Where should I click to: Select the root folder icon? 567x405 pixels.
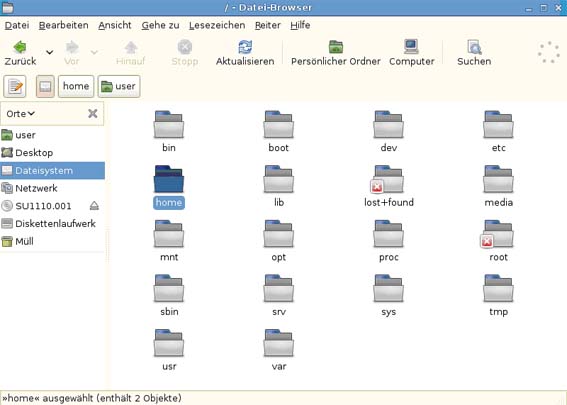[x=498, y=234]
